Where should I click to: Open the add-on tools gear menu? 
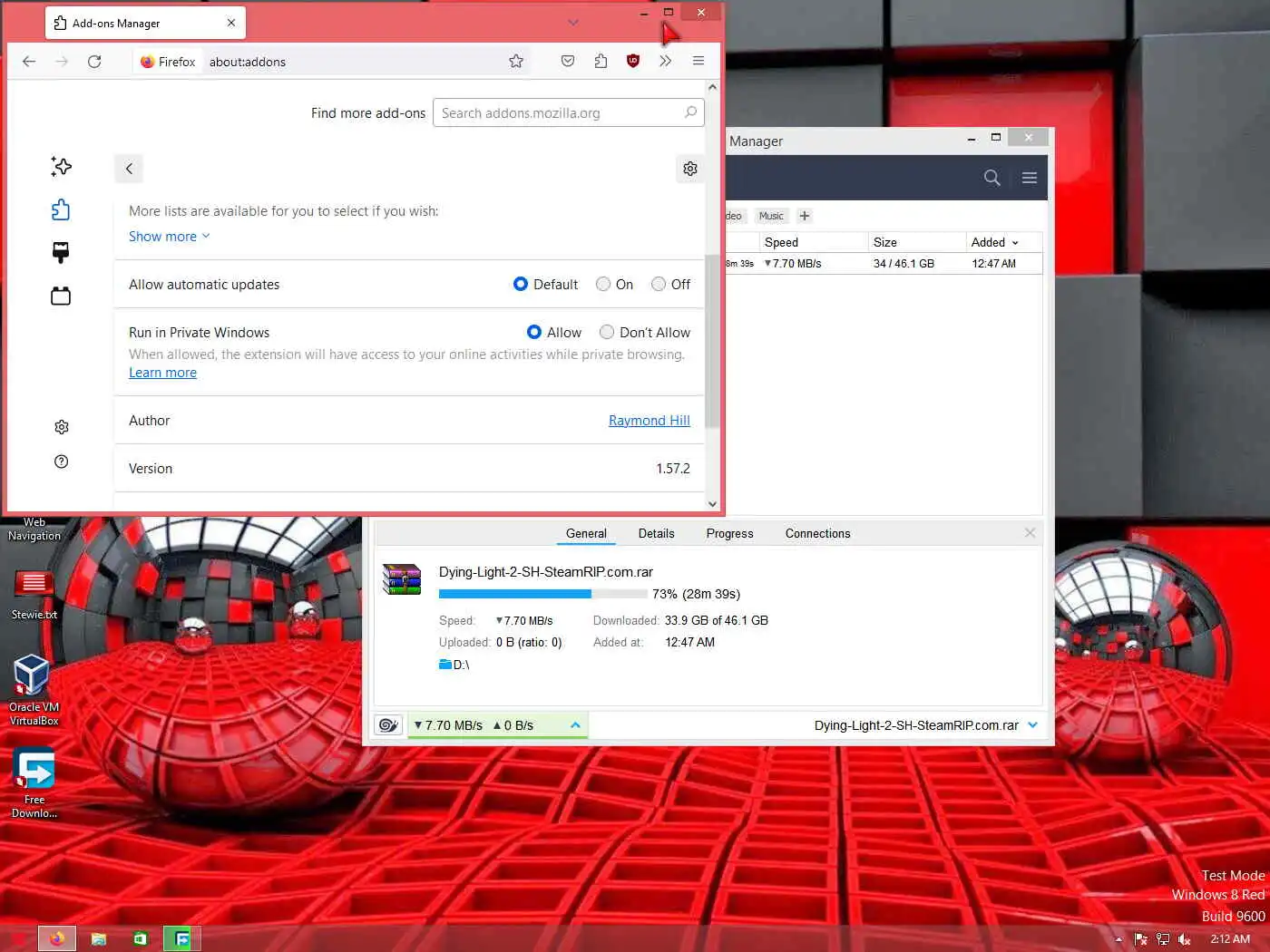pos(690,169)
